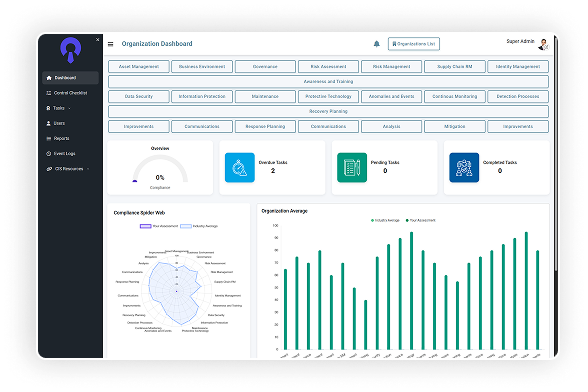Click the Dashboard home icon in sidebar
The height and width of the screenshot is (392, 588).
pyautogui.click(x=49, y=78)
